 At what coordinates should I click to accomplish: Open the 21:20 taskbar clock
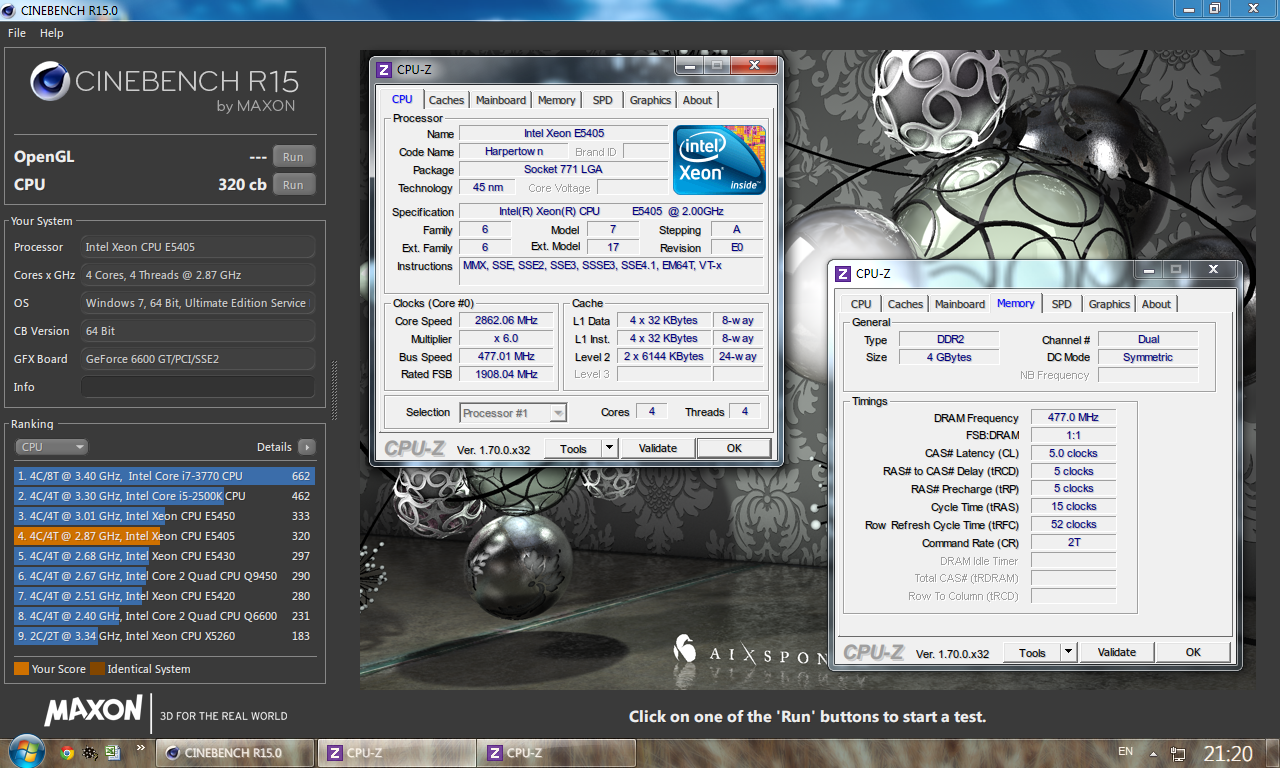(x=1227, y=753)
